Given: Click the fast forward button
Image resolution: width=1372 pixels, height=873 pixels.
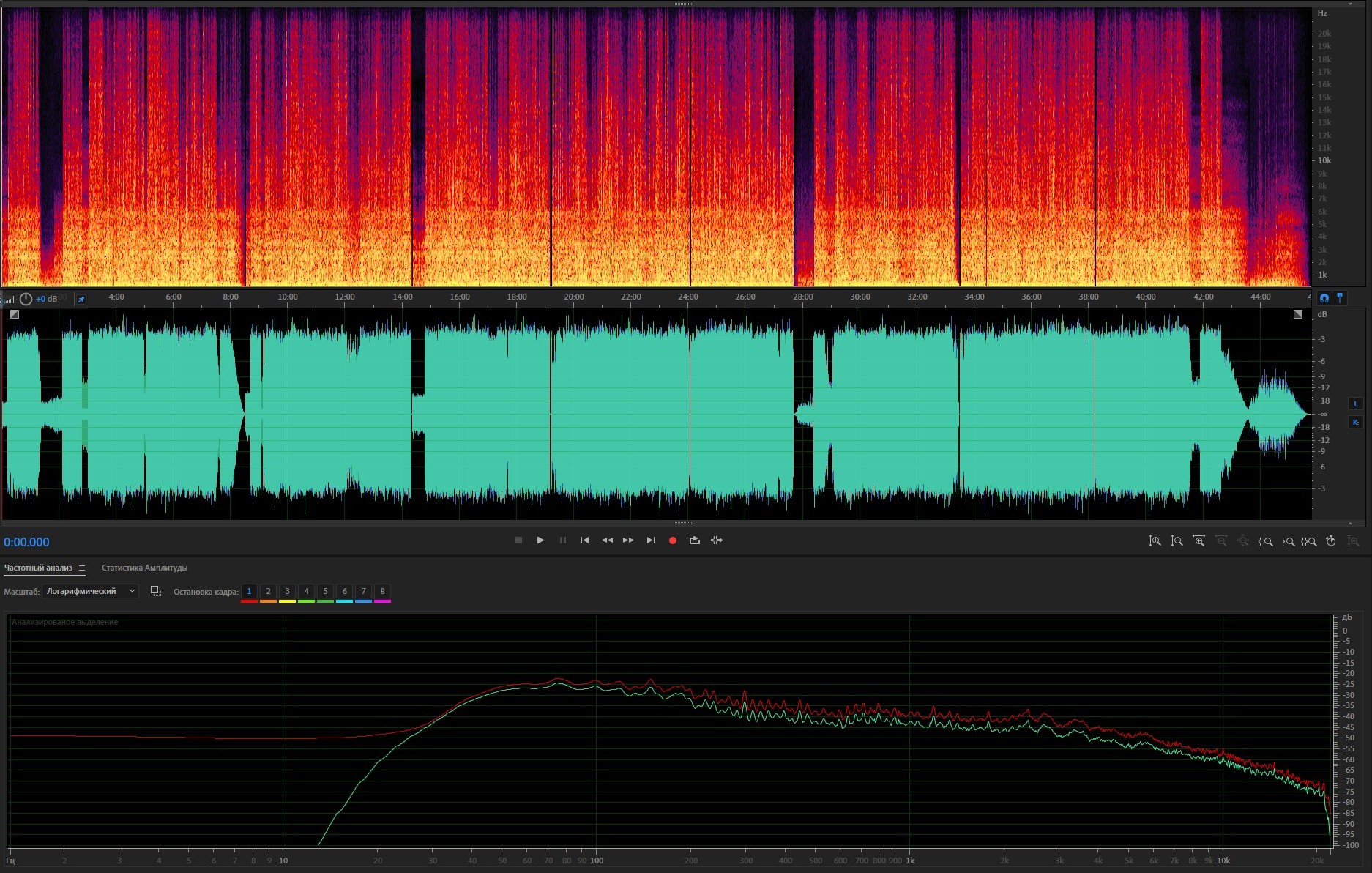Looking at the screenshot, I should coord(628,540).
